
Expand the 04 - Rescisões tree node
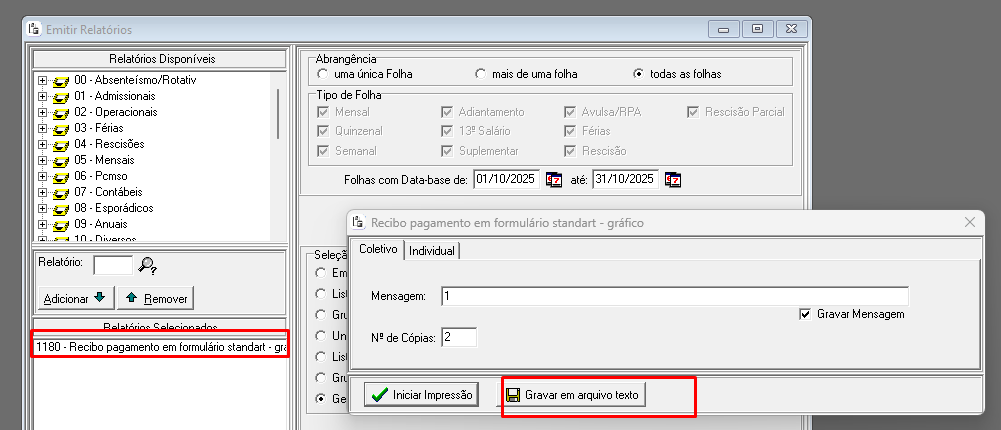tap(41, 144)
